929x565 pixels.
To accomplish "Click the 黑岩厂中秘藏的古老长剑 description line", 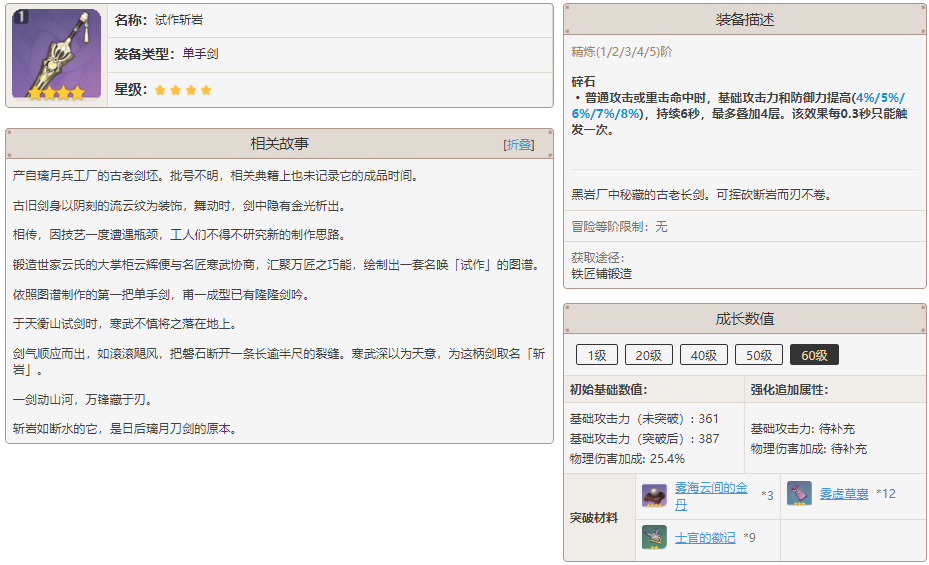I will coord(701,195).
